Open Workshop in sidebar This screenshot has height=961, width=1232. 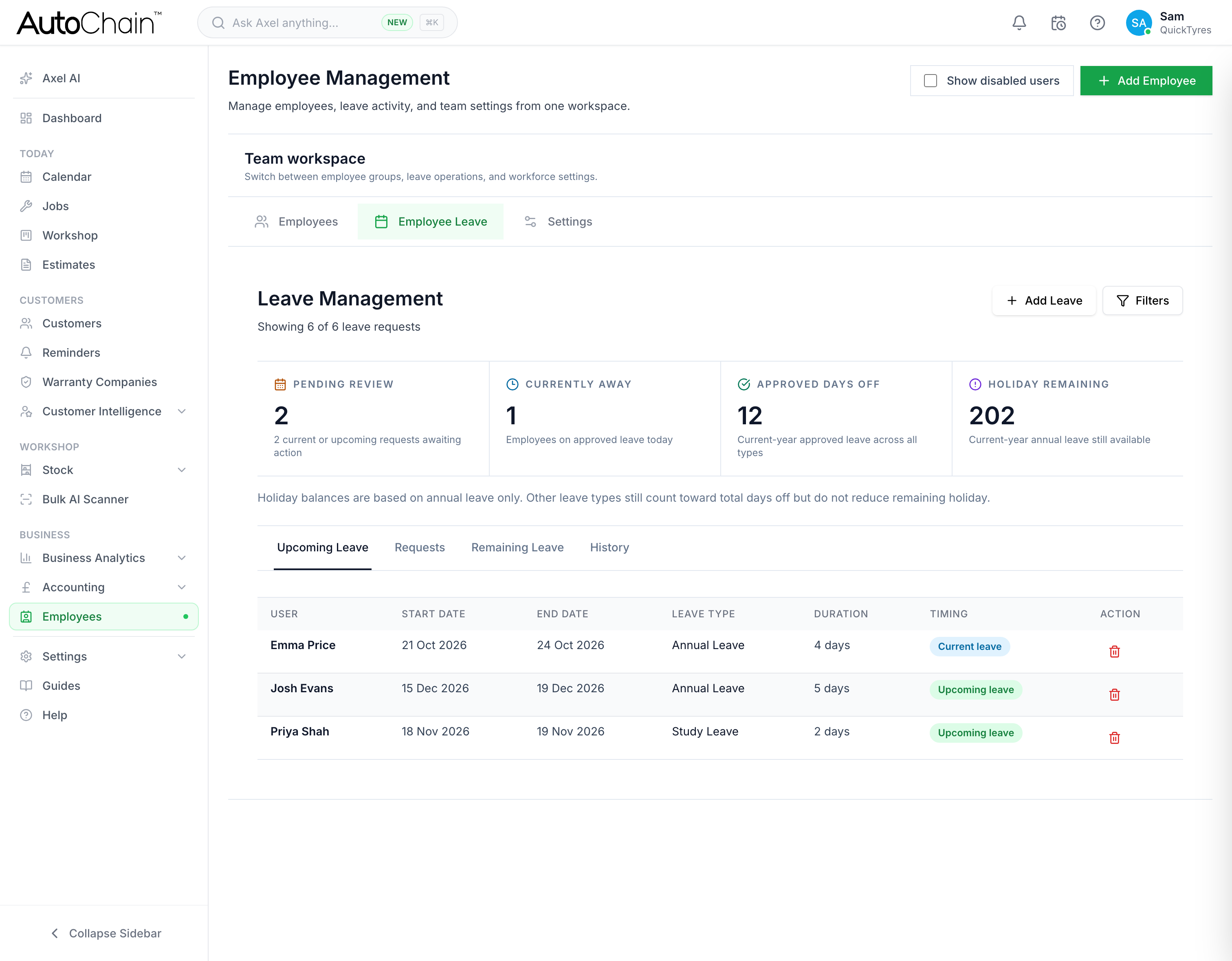pos(104,235)
